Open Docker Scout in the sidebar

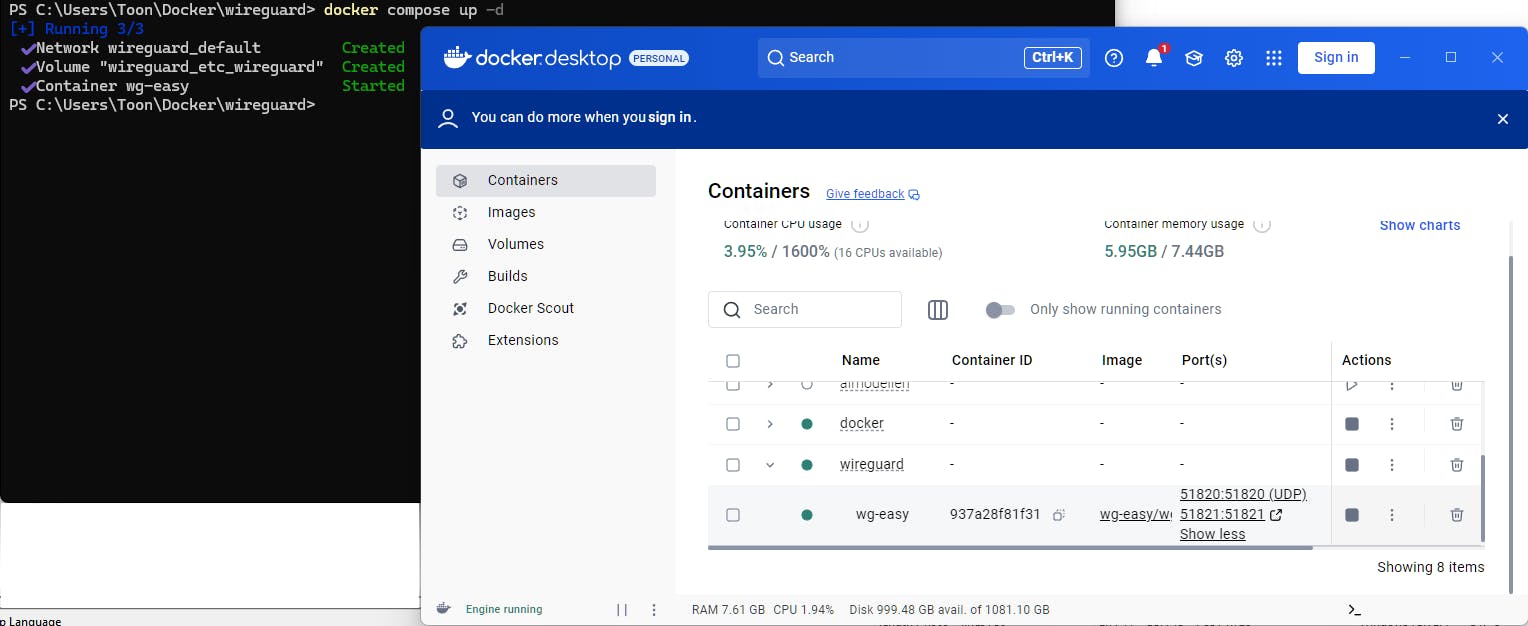pyautogui.click(x=546, y=309)
